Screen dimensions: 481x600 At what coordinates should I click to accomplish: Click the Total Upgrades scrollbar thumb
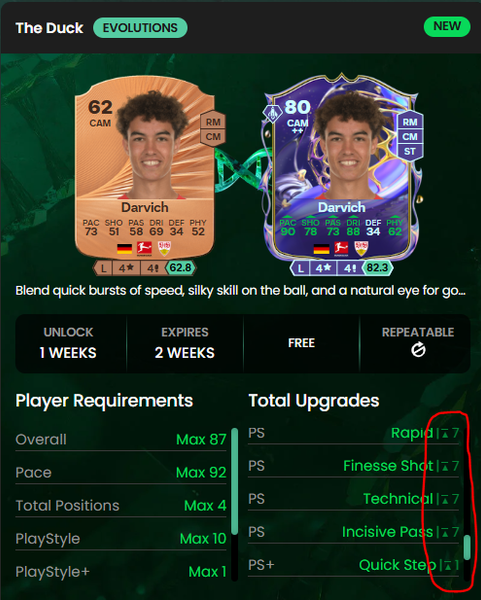pyautogui.click(x=467, y=547)
